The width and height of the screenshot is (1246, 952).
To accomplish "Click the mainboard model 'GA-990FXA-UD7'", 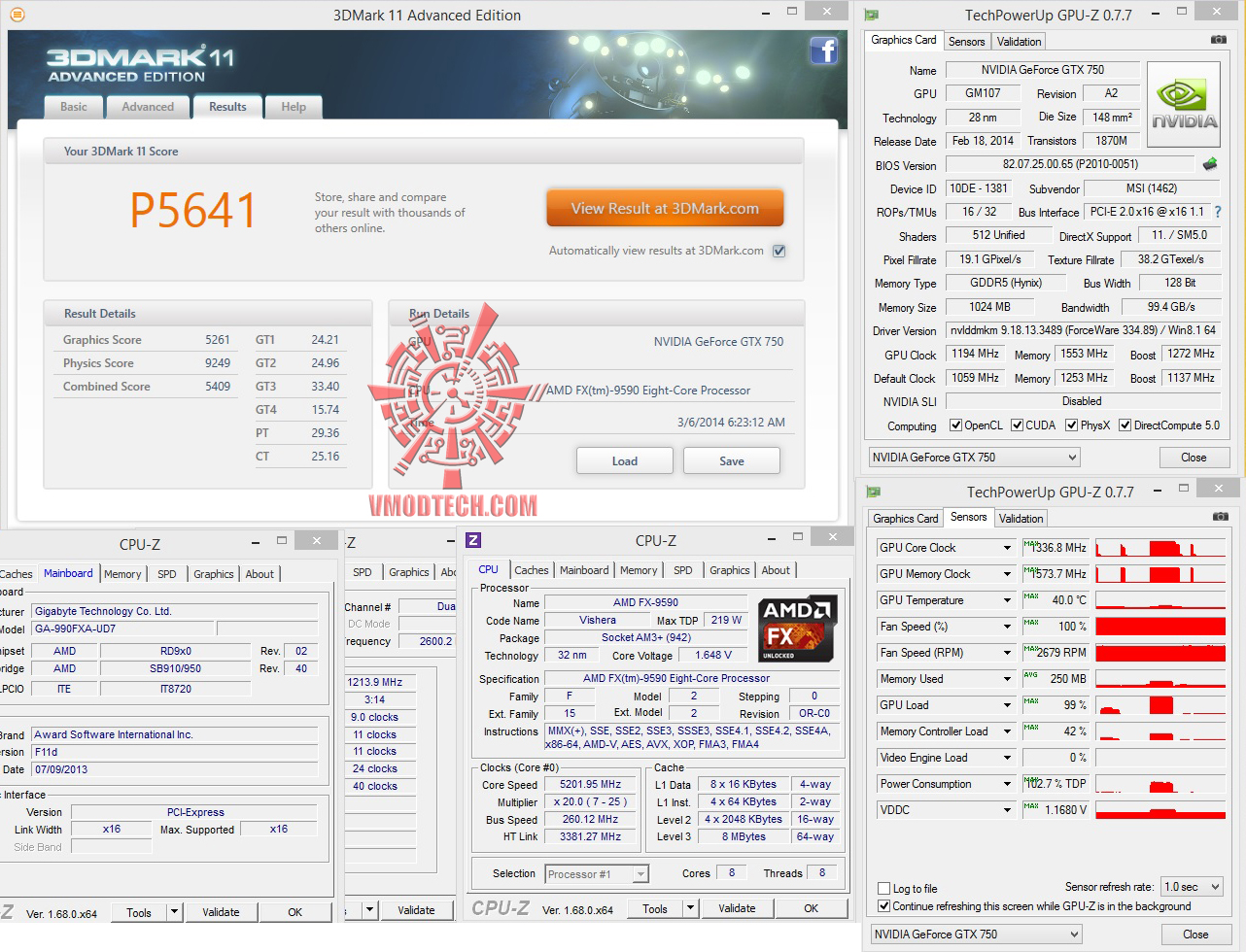I will coord(123,629).
